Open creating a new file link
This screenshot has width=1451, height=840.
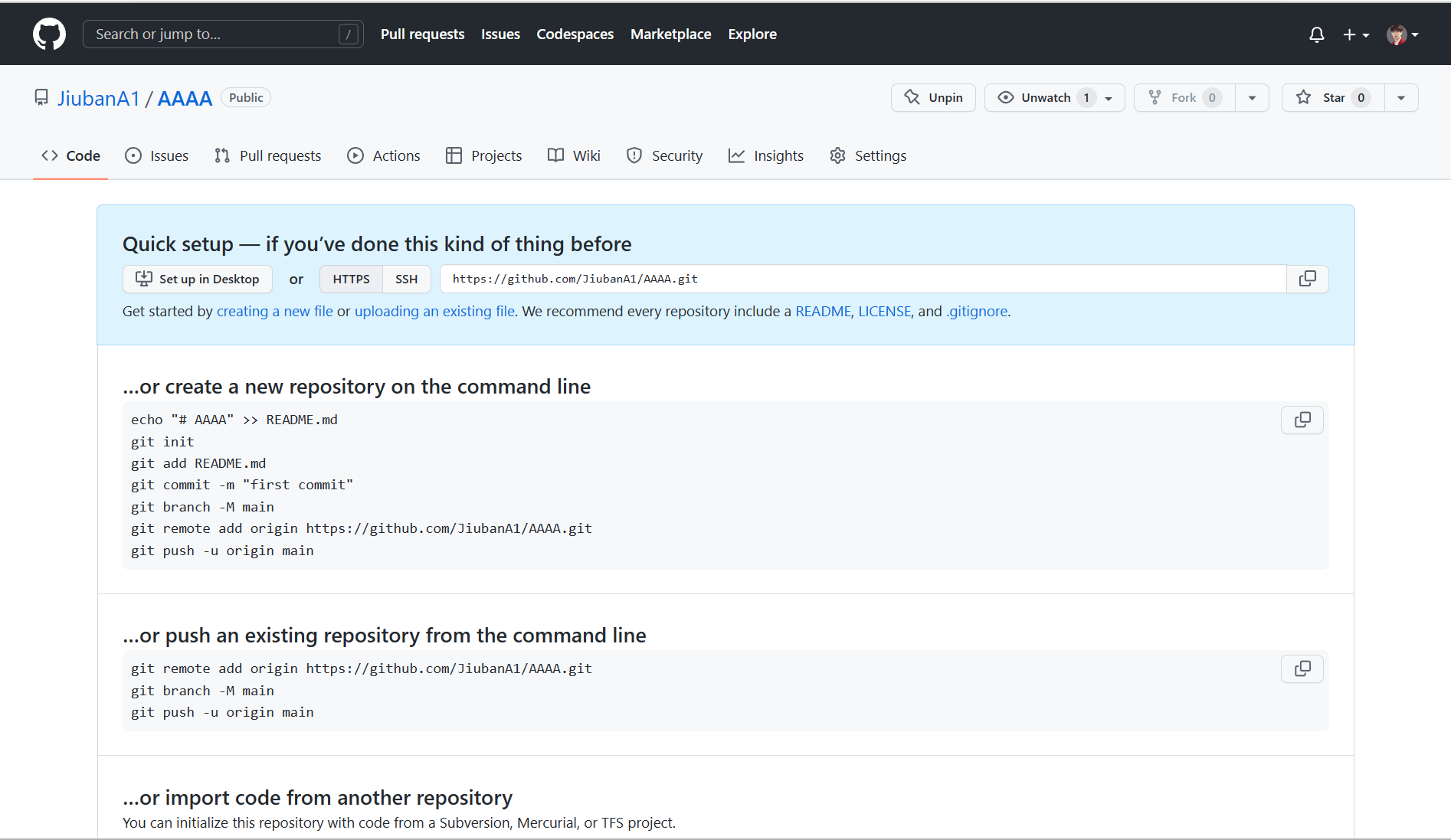[275, 311]
